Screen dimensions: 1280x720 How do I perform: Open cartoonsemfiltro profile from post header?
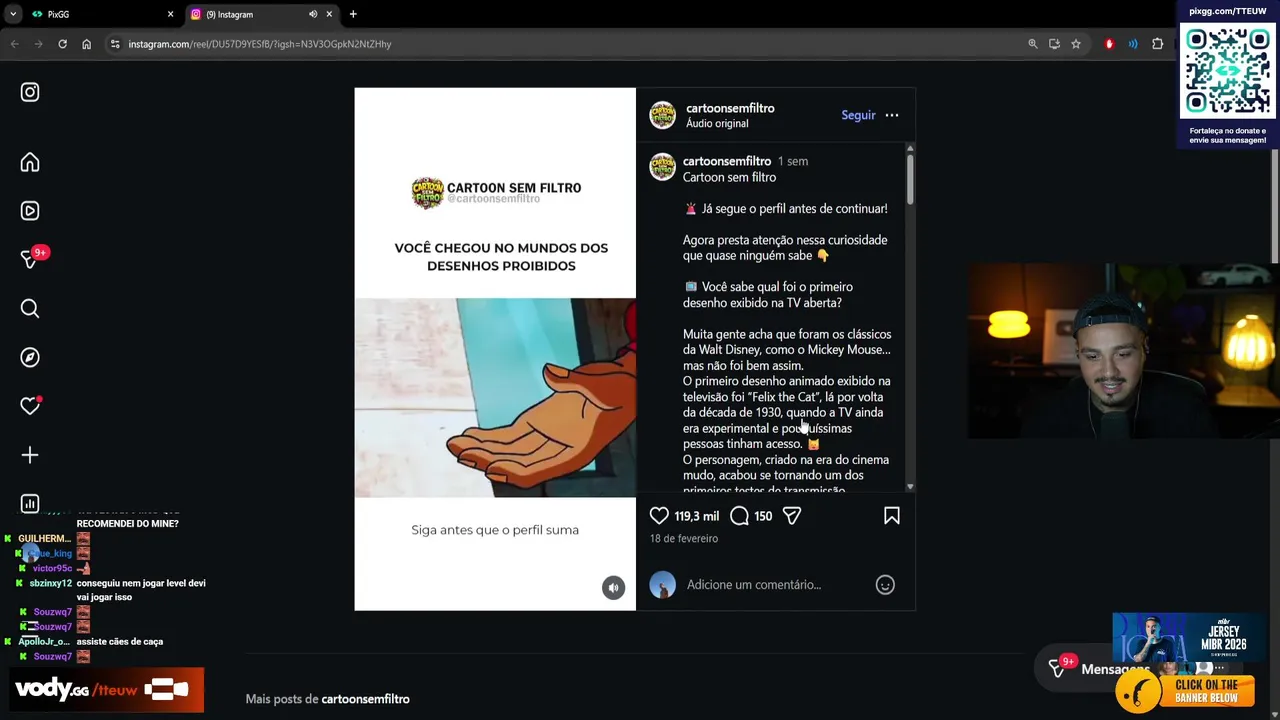(730, 108)
